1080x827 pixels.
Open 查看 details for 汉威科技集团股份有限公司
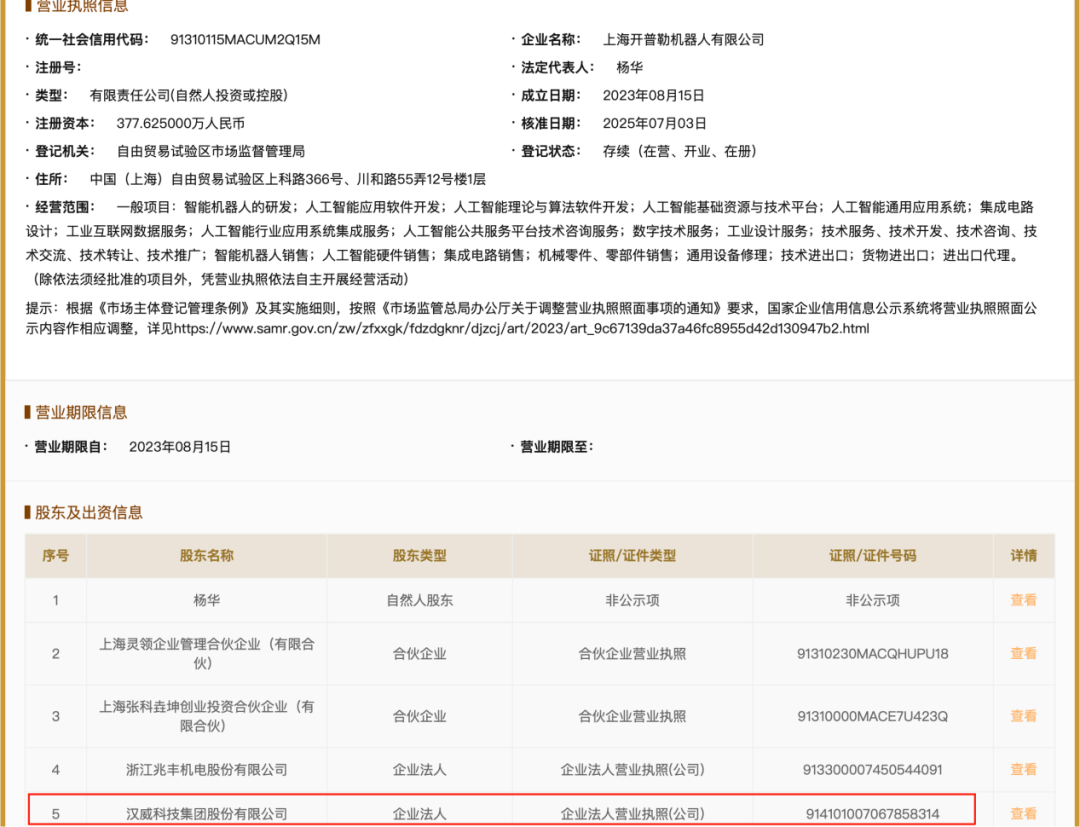coord(1023,813)
